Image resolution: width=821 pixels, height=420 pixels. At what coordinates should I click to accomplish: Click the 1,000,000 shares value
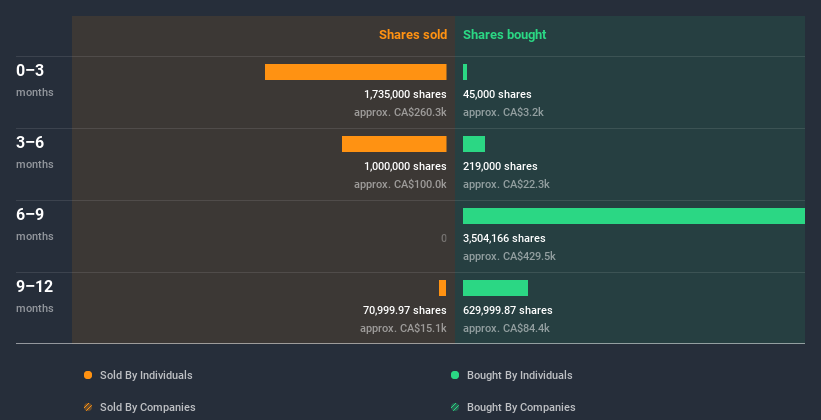click(405, 166)
